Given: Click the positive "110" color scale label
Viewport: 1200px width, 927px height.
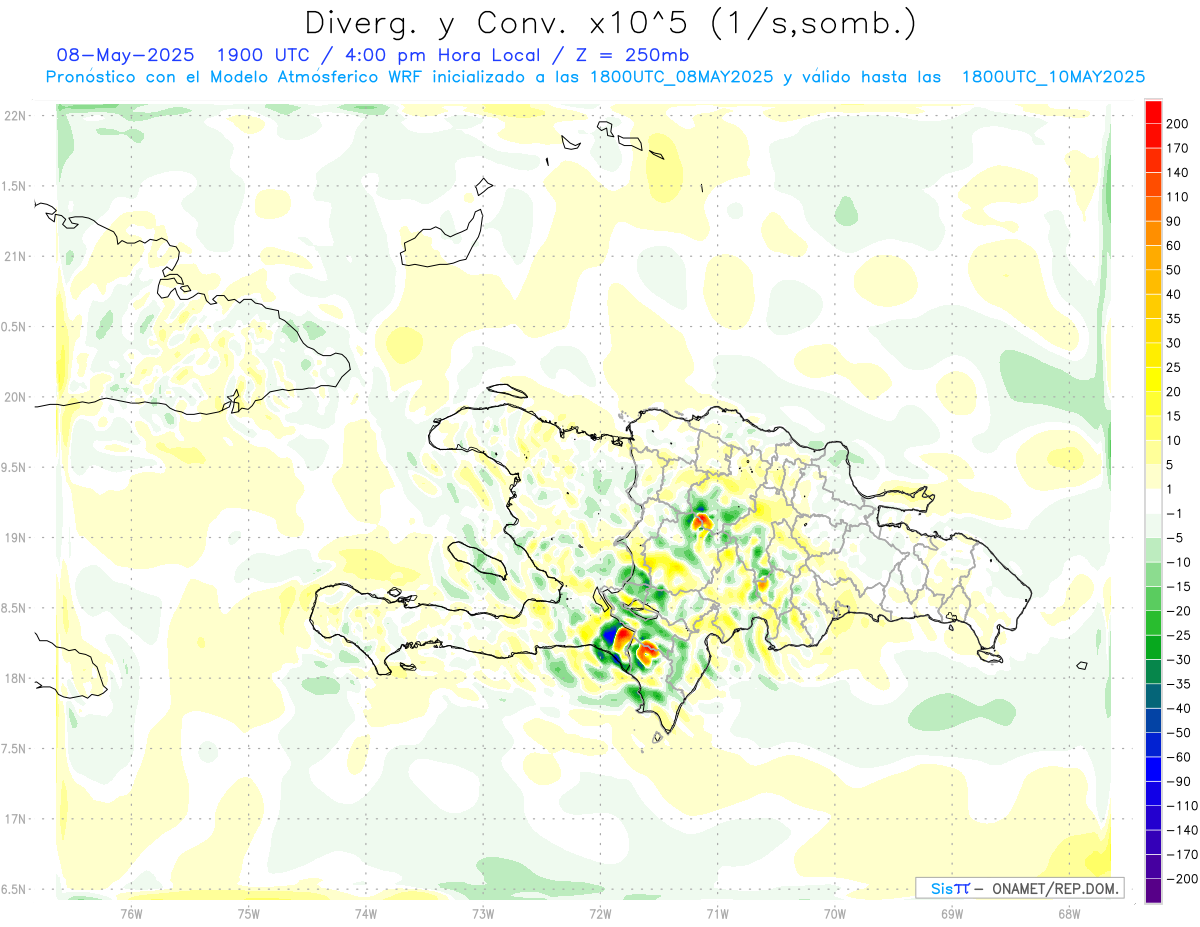Looking at the screenshot, I should click(1179, 196).
